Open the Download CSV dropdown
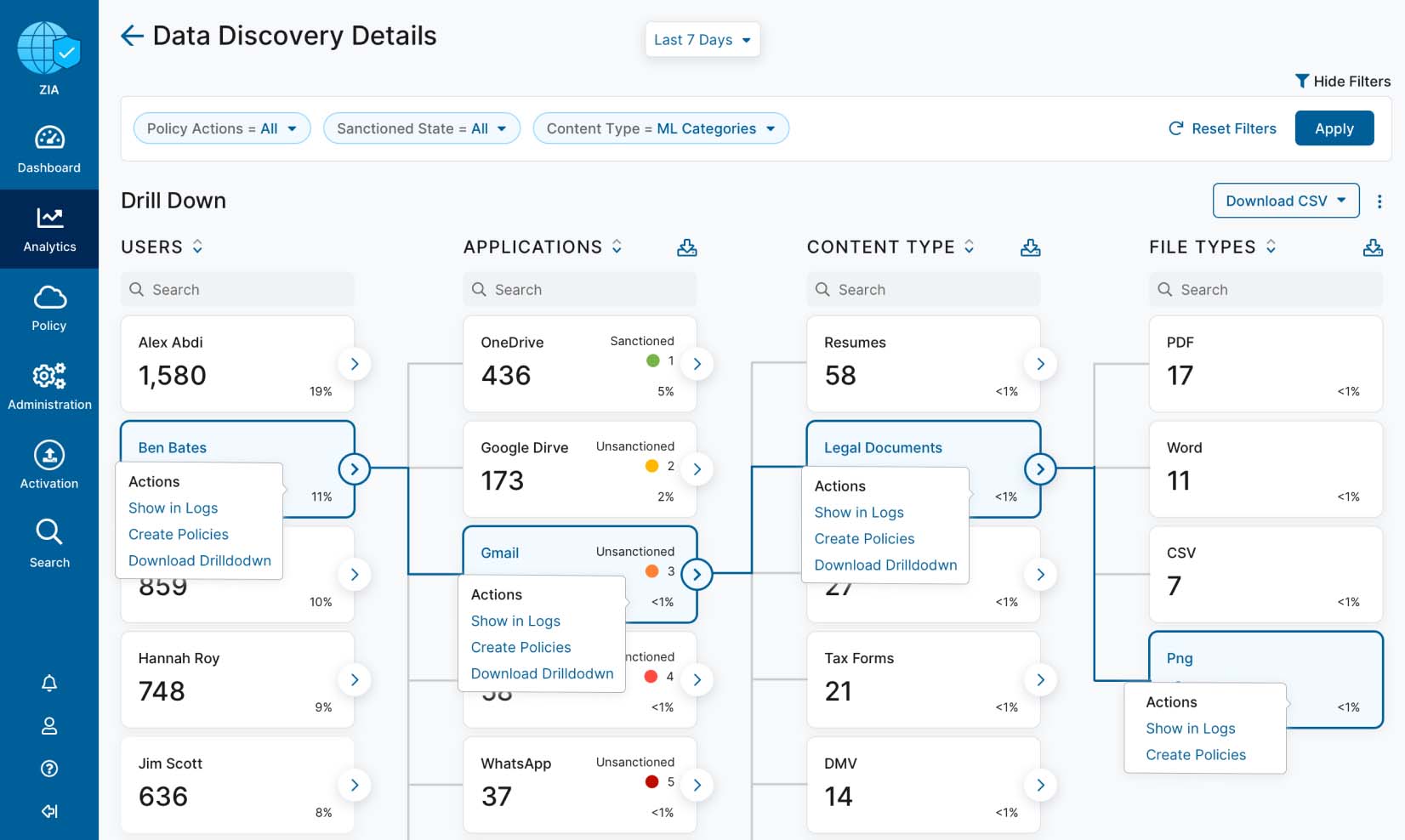 [x=1285, y=201]
